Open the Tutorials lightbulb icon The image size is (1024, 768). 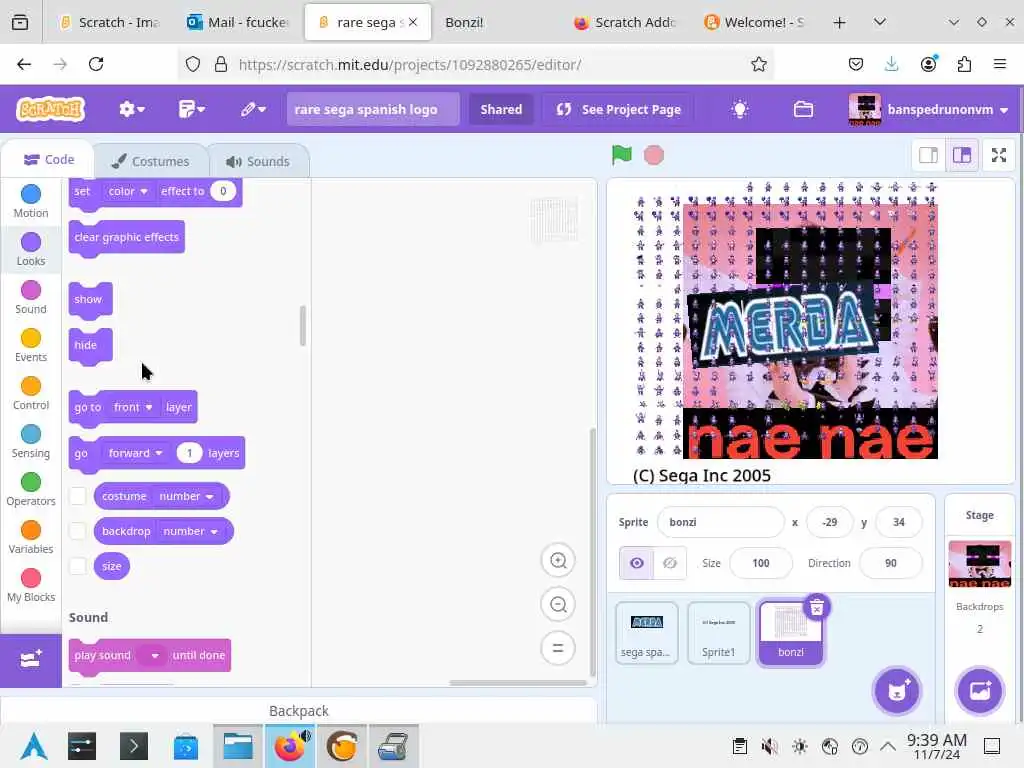739,109
